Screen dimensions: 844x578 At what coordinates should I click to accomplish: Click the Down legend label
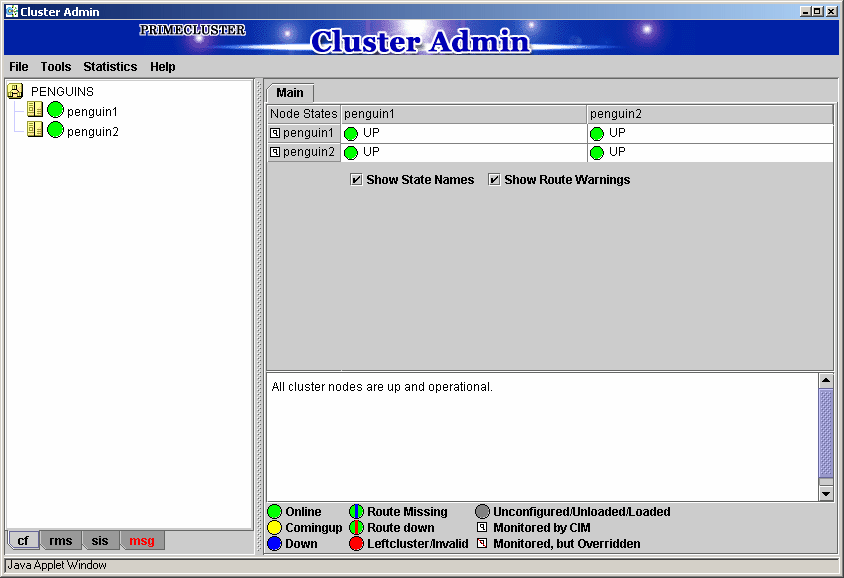pos(301,544)
